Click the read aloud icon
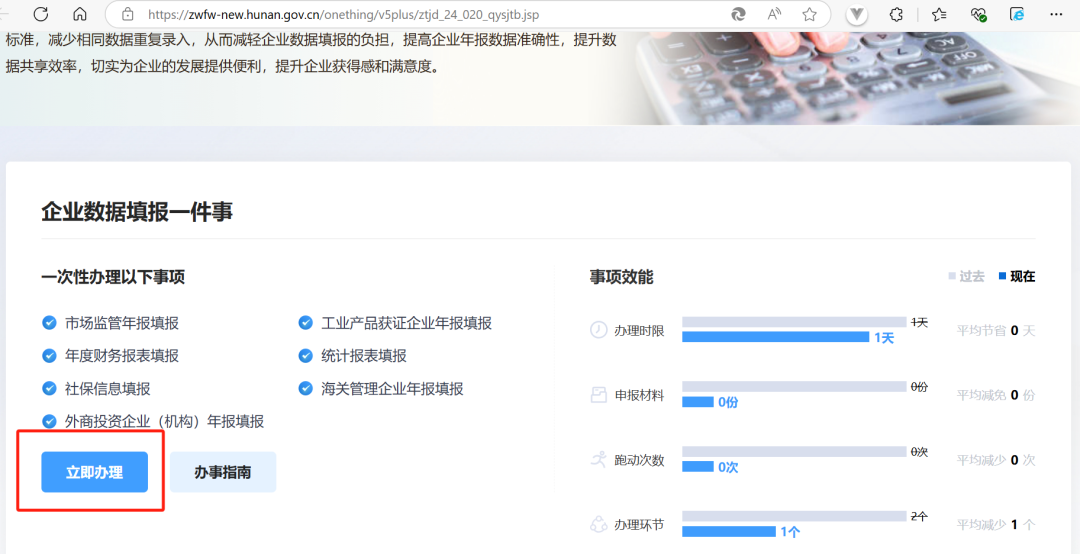 (774, 14)
